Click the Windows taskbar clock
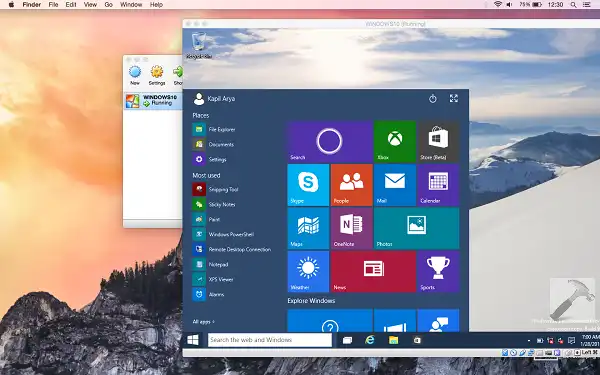 point(590,340)
